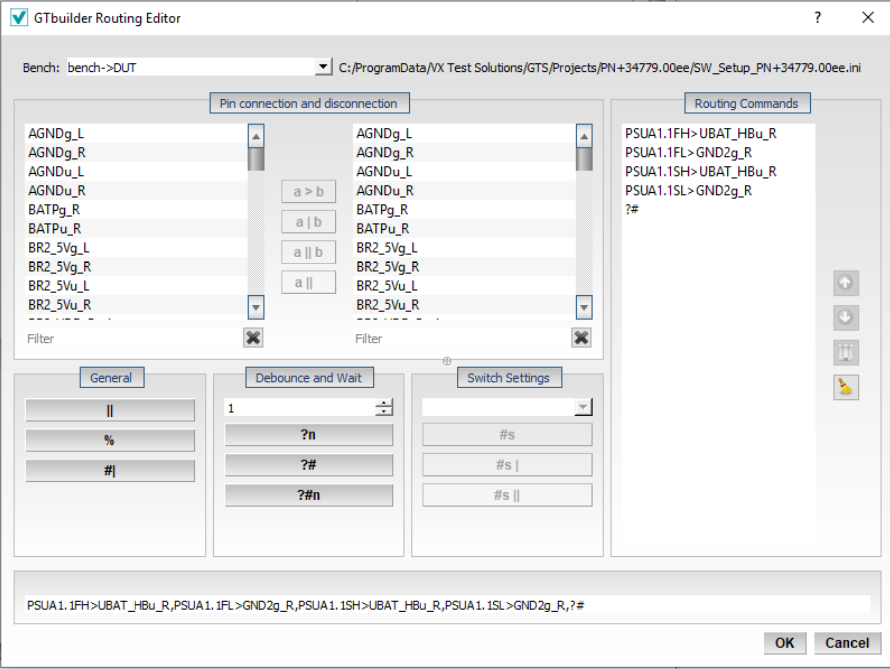Click inside the left pin list Filter field

130,337
